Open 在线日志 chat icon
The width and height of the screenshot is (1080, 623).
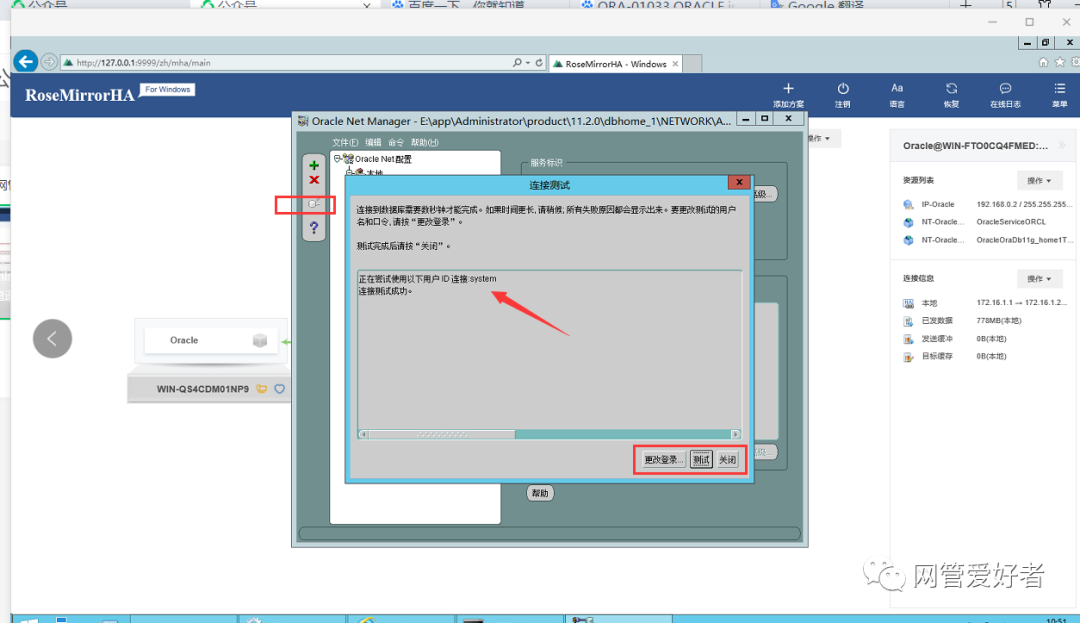pyautogui.click(x=1006, y=88)
